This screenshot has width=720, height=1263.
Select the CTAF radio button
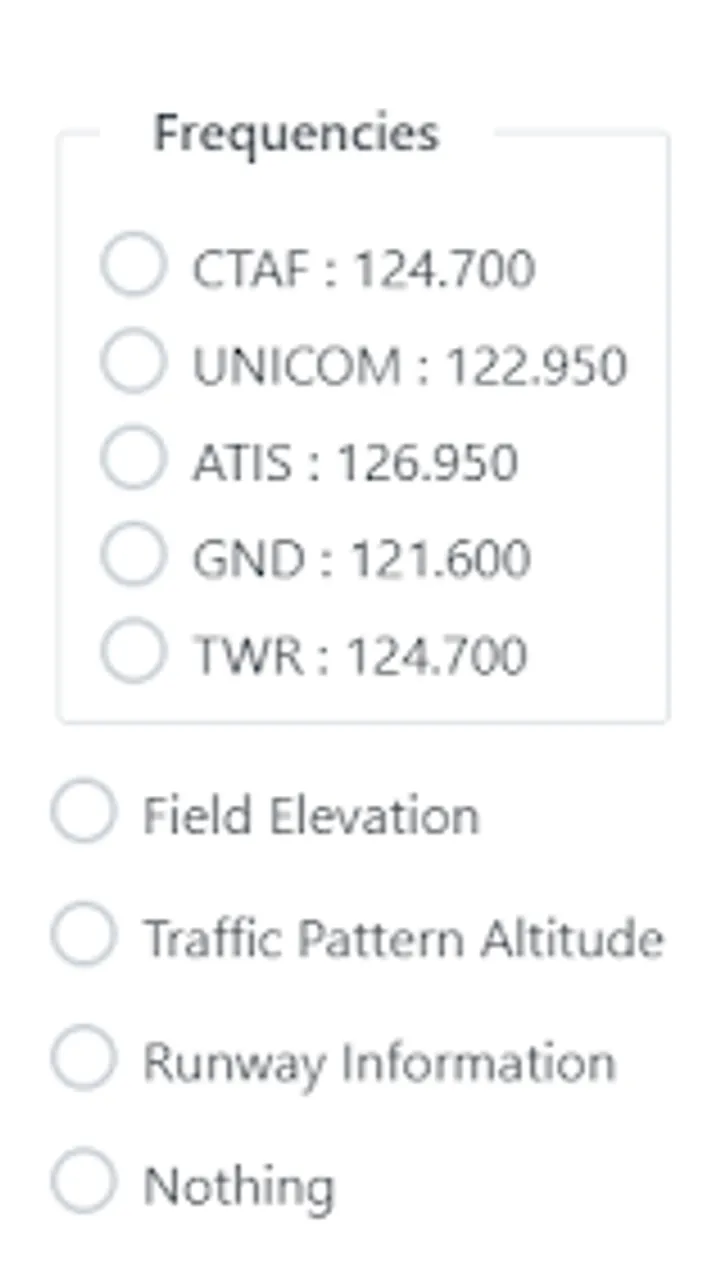point(133,265)
